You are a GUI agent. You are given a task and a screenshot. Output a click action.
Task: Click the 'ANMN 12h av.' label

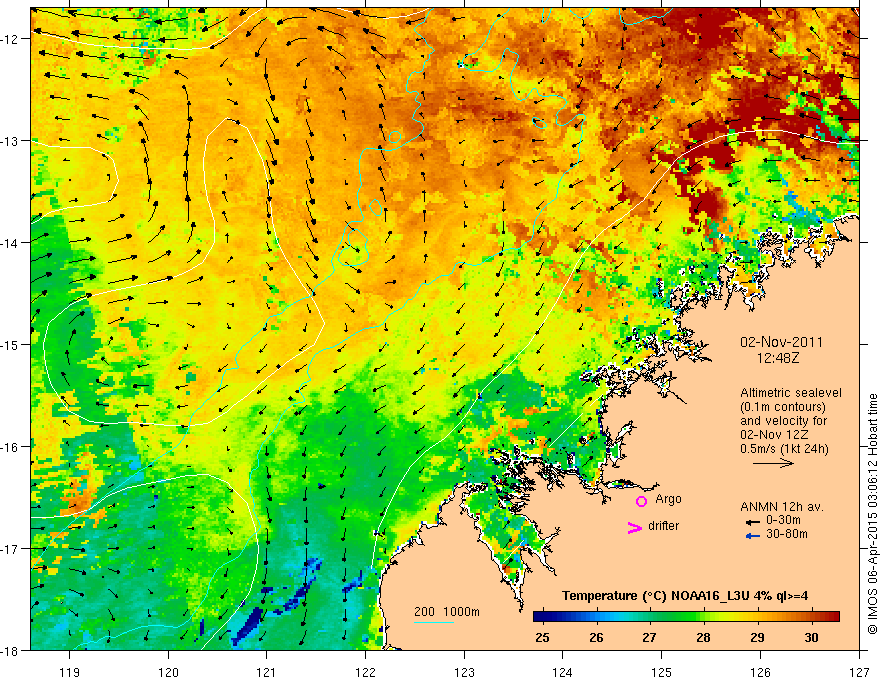[x=782, y=507]
